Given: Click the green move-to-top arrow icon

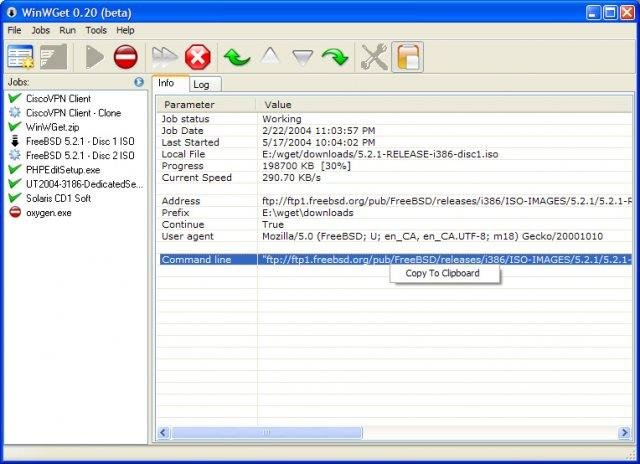Looking at the screenshot, I should click(x=237, y=57).
